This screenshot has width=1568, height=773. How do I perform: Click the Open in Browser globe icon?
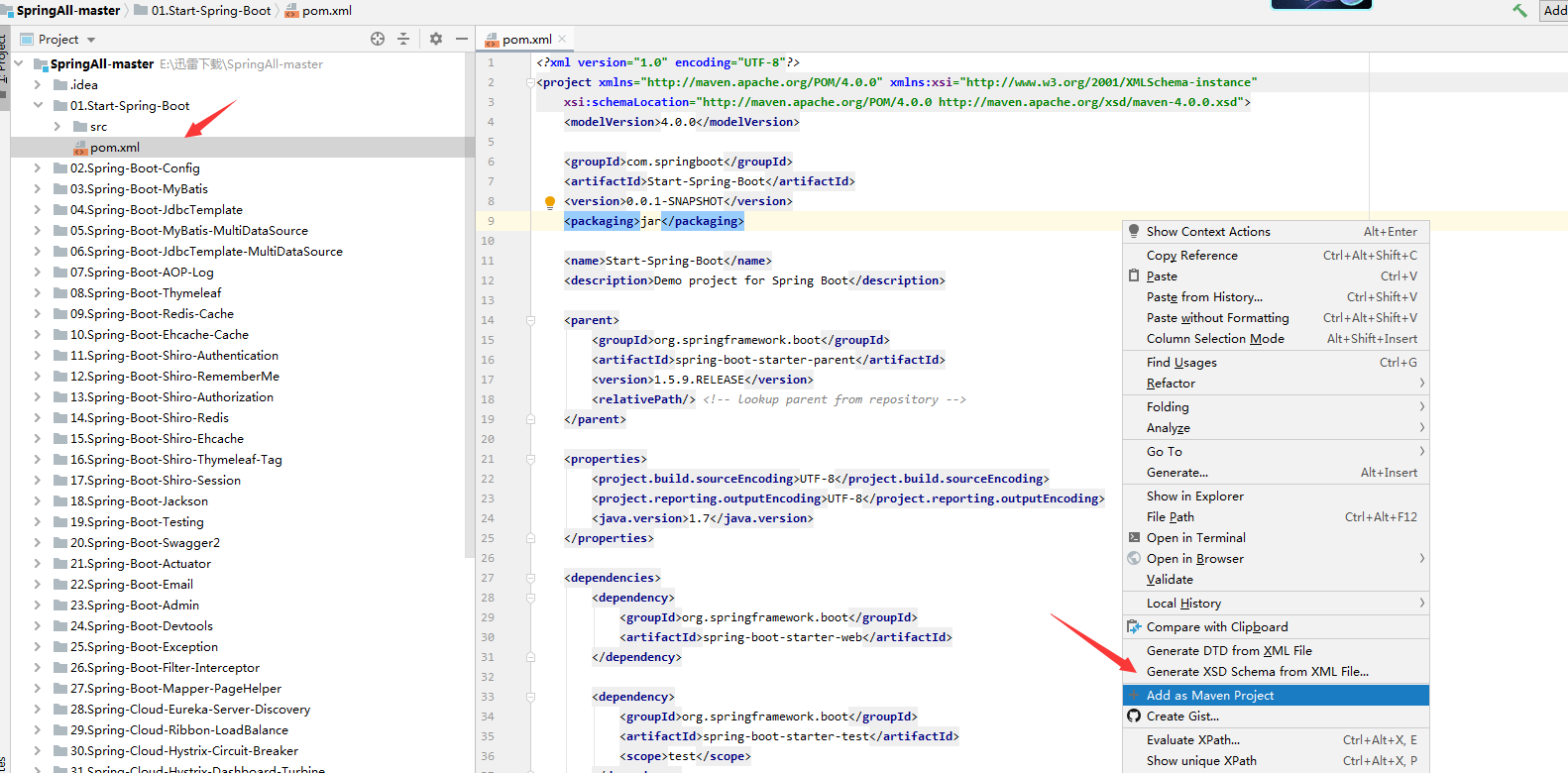point(1134,558)
